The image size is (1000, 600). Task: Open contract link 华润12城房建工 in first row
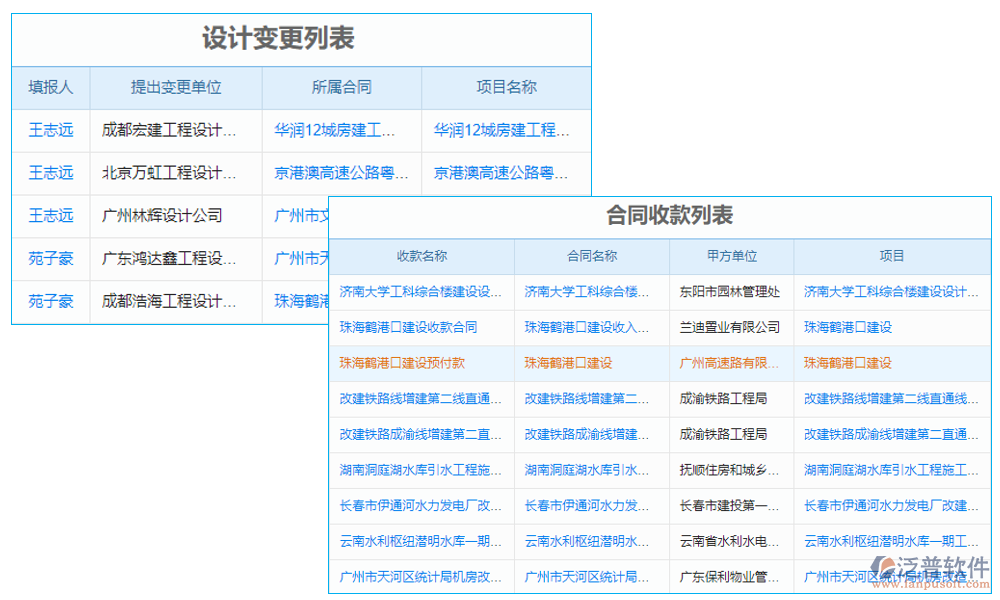342,130
